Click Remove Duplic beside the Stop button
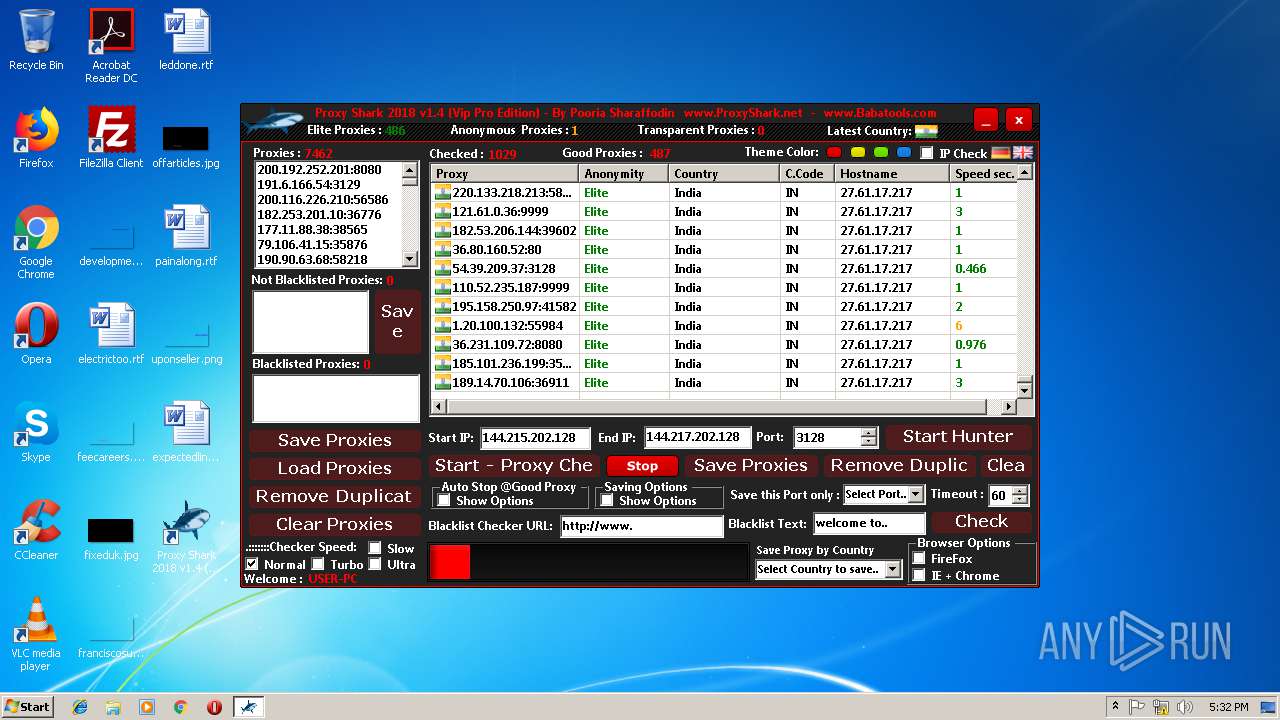 pyautogui.click(x=899, y=465)
